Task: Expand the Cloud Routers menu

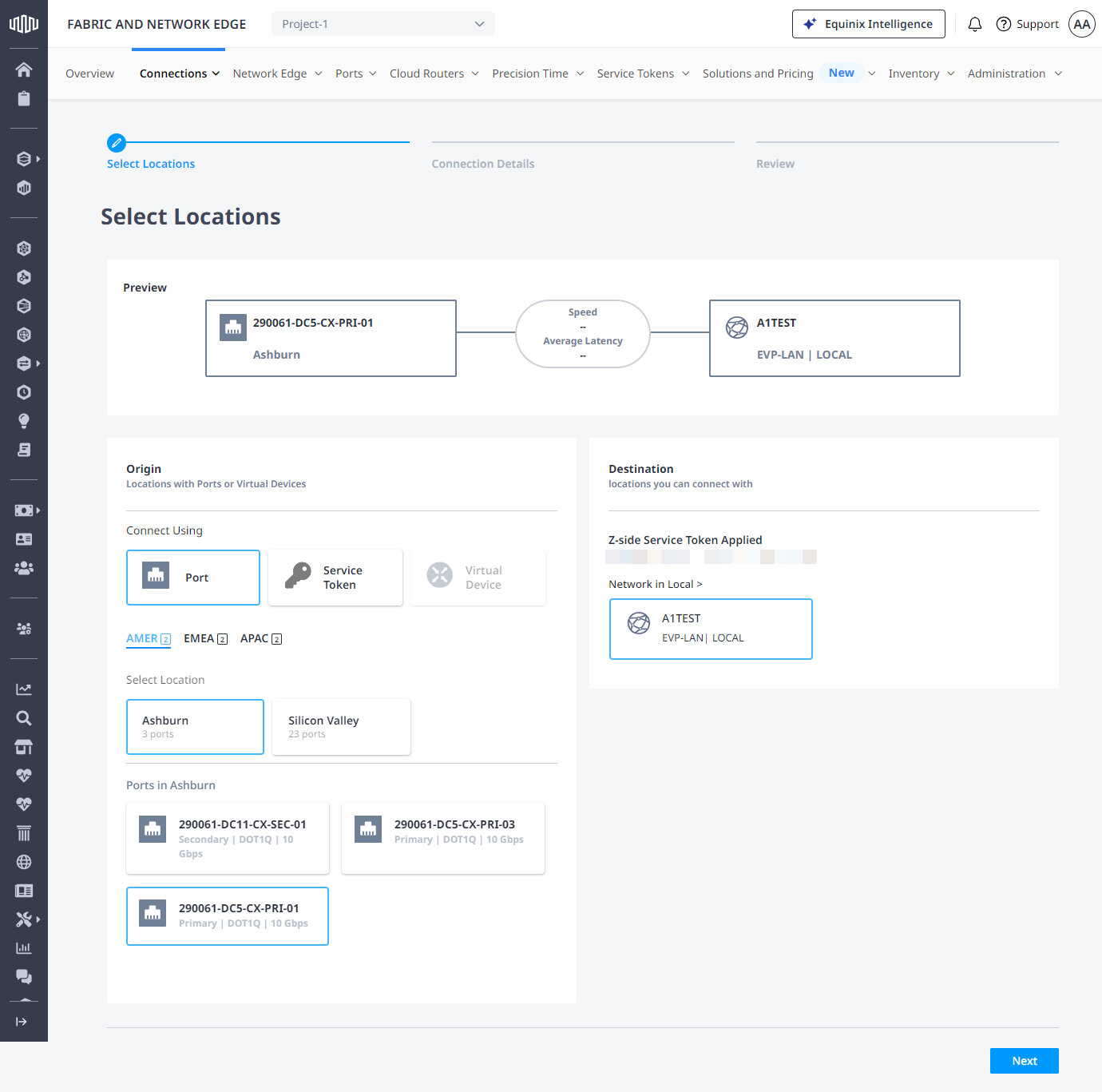Action: [x=434, y=73]
